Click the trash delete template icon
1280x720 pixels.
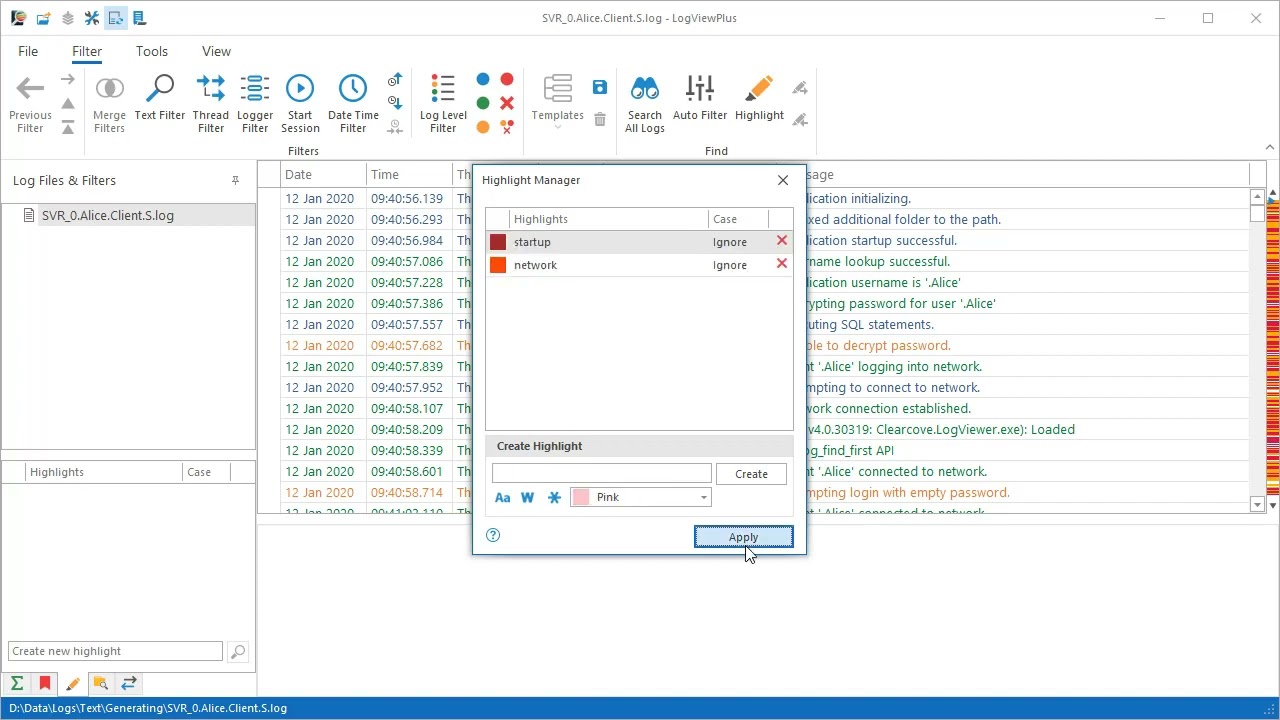coord(600,119)
